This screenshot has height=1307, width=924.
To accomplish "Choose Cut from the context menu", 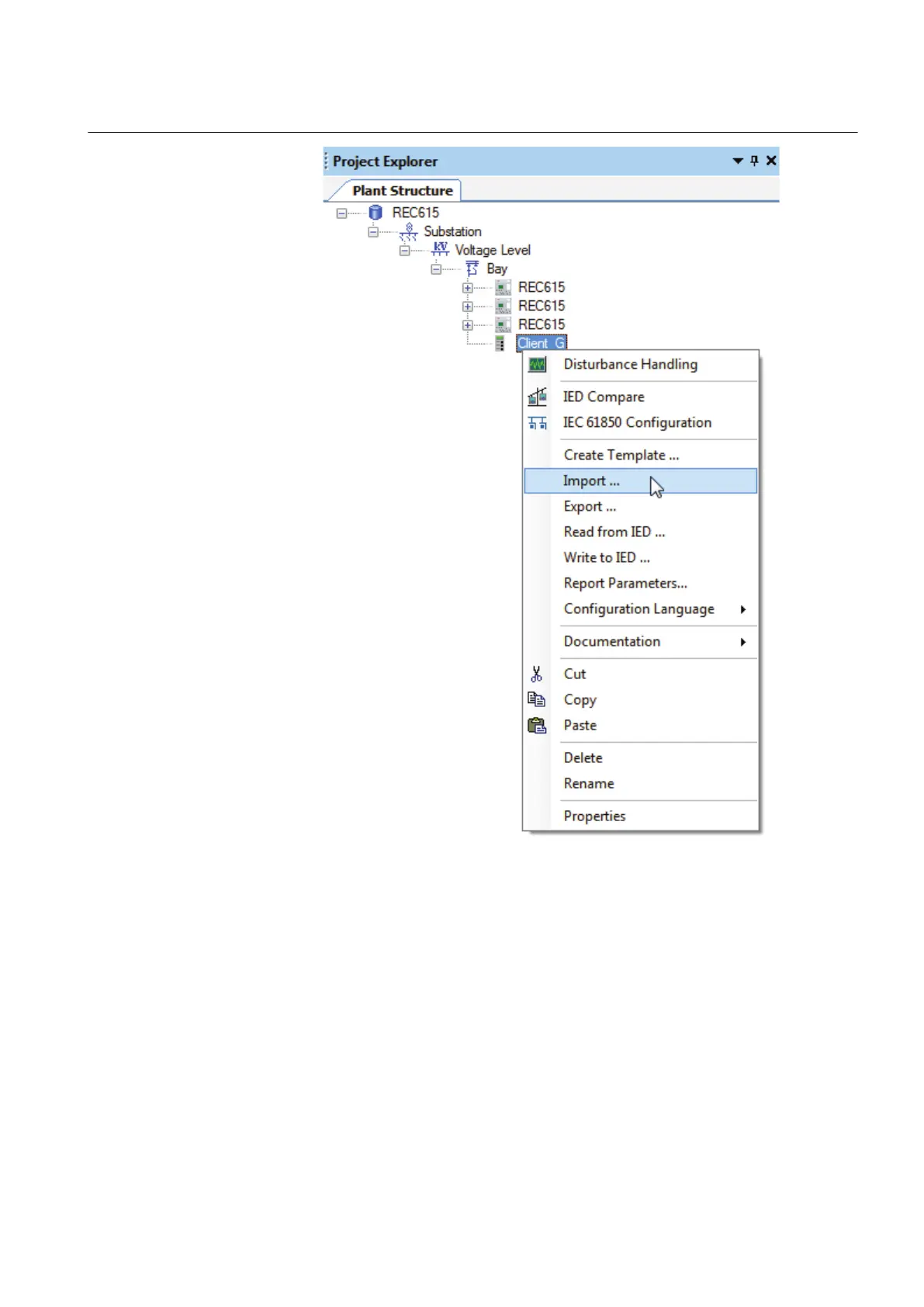I will [641, 674].
